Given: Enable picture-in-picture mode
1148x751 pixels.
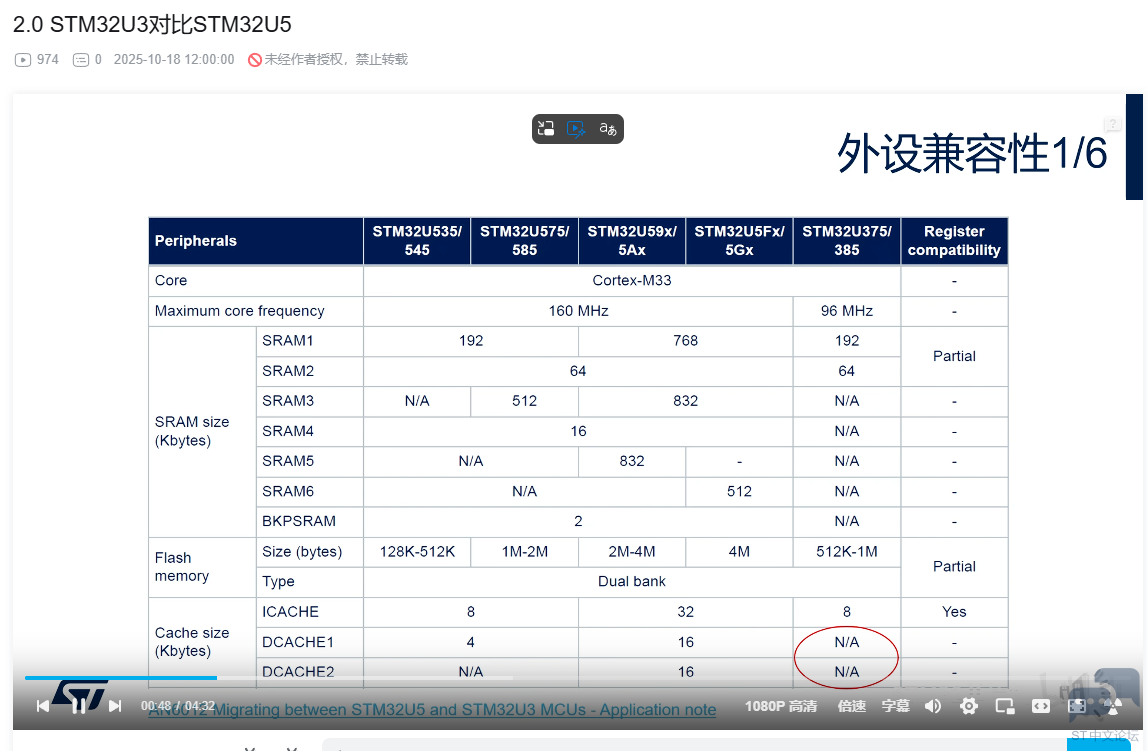Looking at the screenshot, I should click(1005, 706).
